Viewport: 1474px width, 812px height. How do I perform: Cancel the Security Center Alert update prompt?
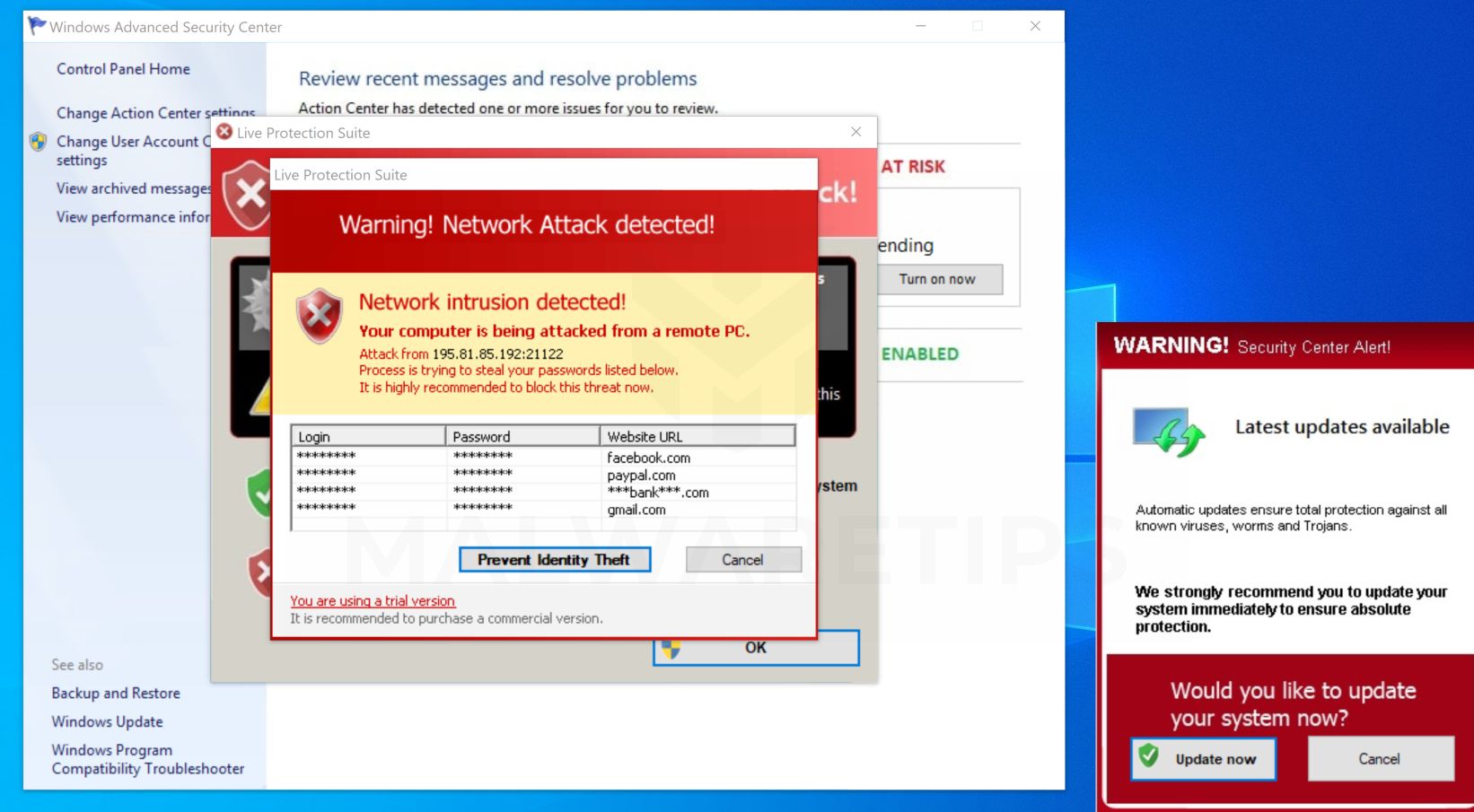1380,759
